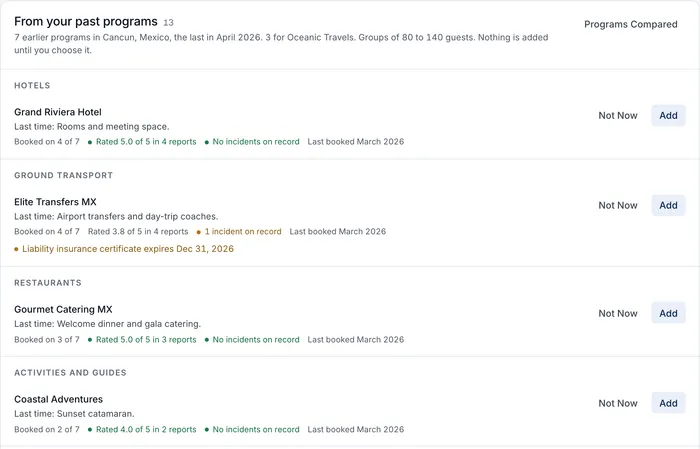This screenshot has width=700, height=449.
Task: Click 'Last booked March 2026' for Elite Transfers MX
Action: click(338, 231)
